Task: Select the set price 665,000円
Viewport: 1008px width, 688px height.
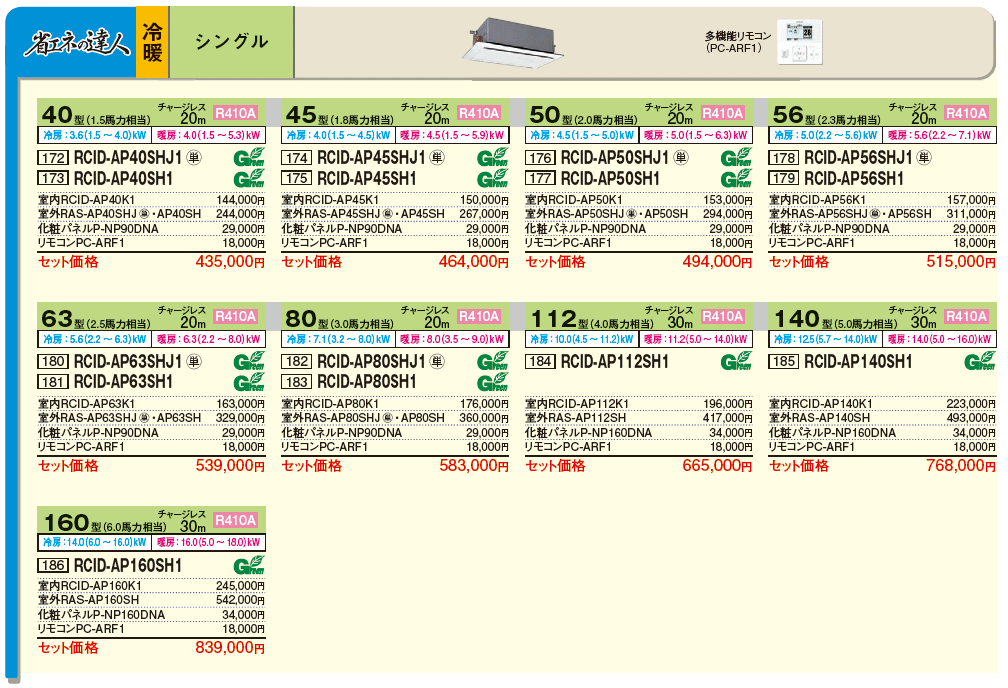Action: (717, 465)
